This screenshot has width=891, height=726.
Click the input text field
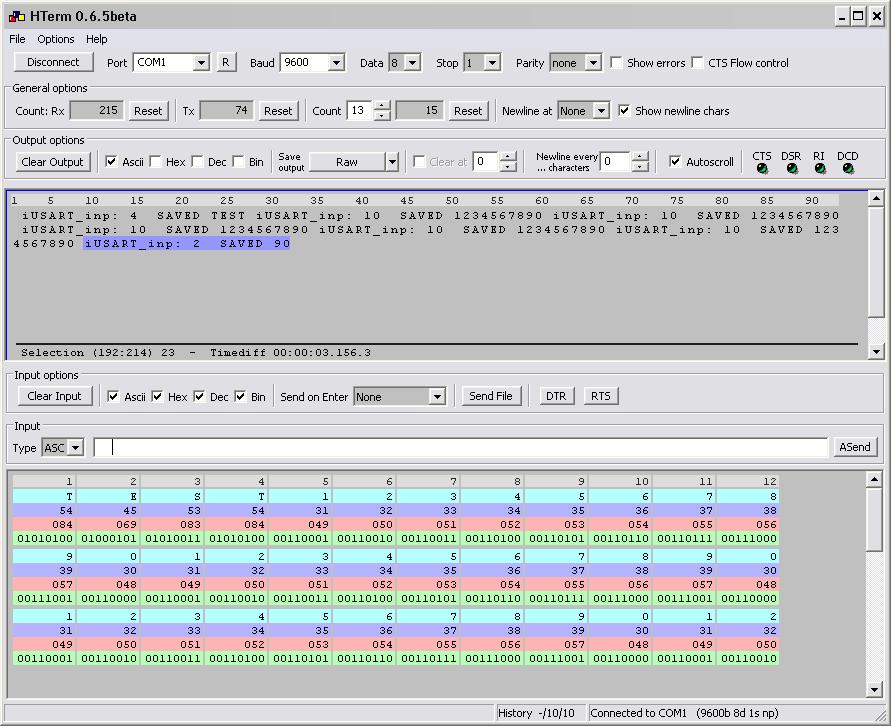pyautogui.click(x=461, y=447)
